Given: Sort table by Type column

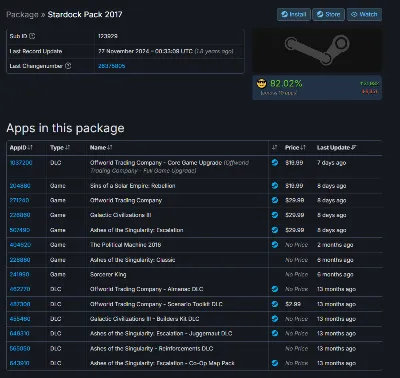Looking at the screenshot, I should point(60,148).
